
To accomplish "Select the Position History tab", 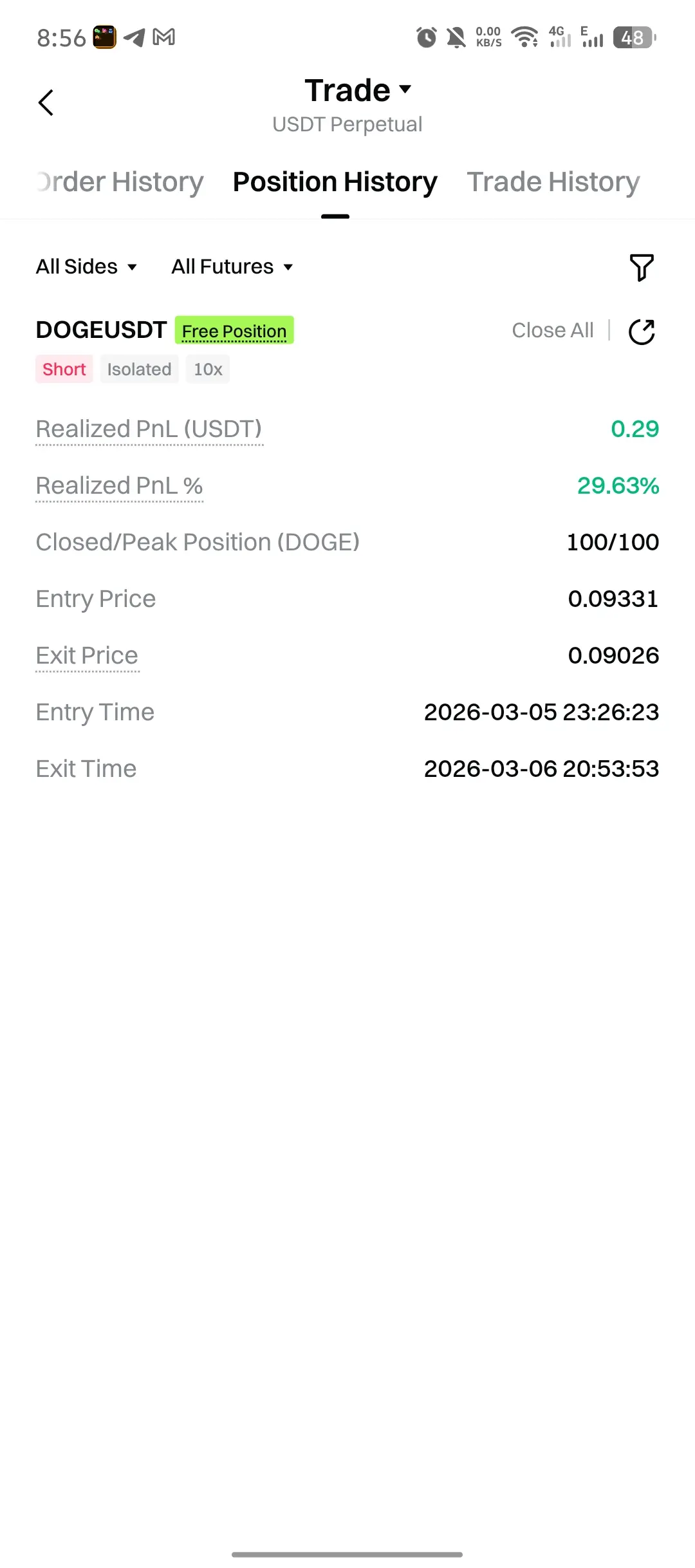I will click(335, 182).
